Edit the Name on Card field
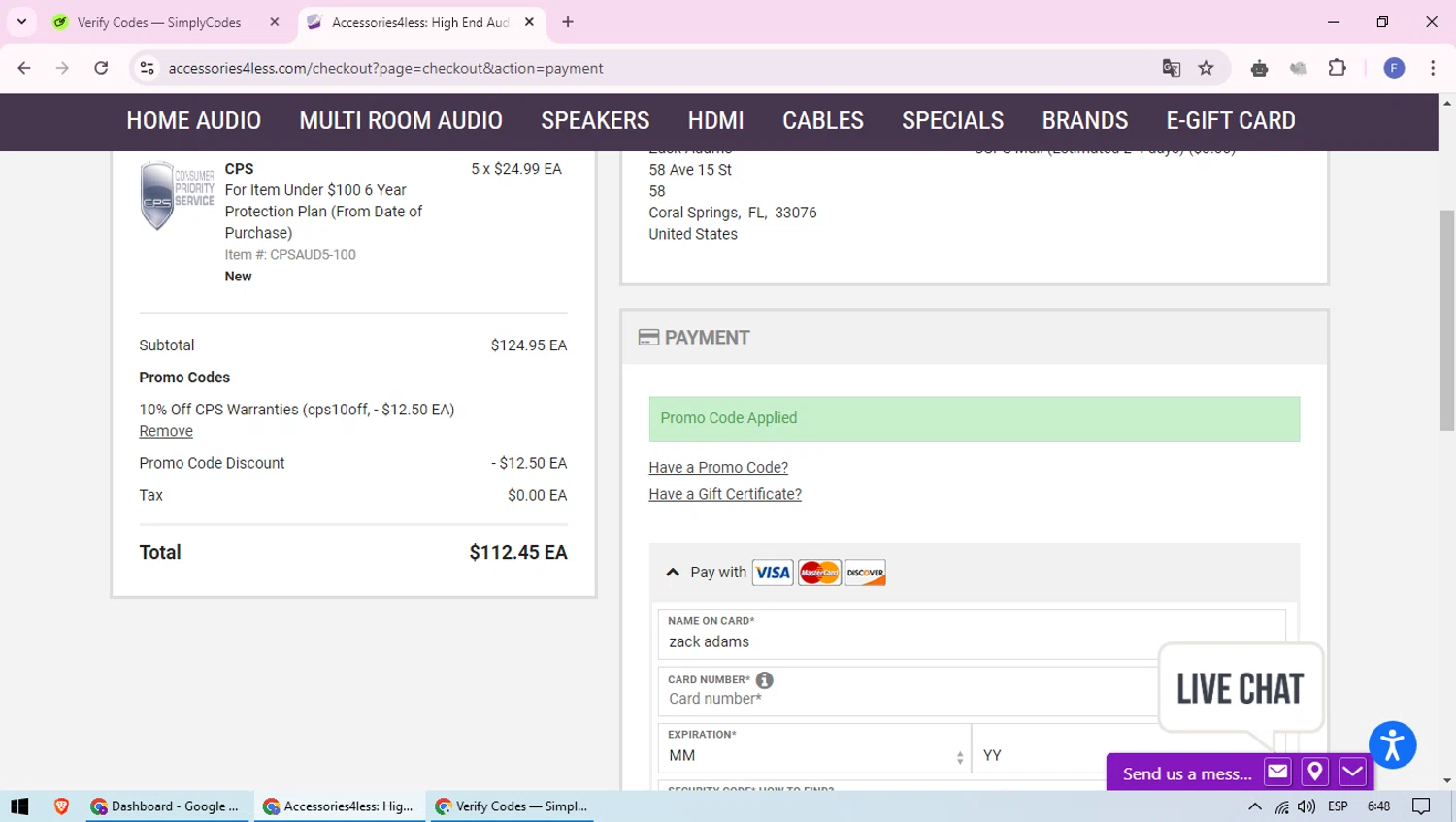Screen dimensions: 1456x822 coord(972,635)
